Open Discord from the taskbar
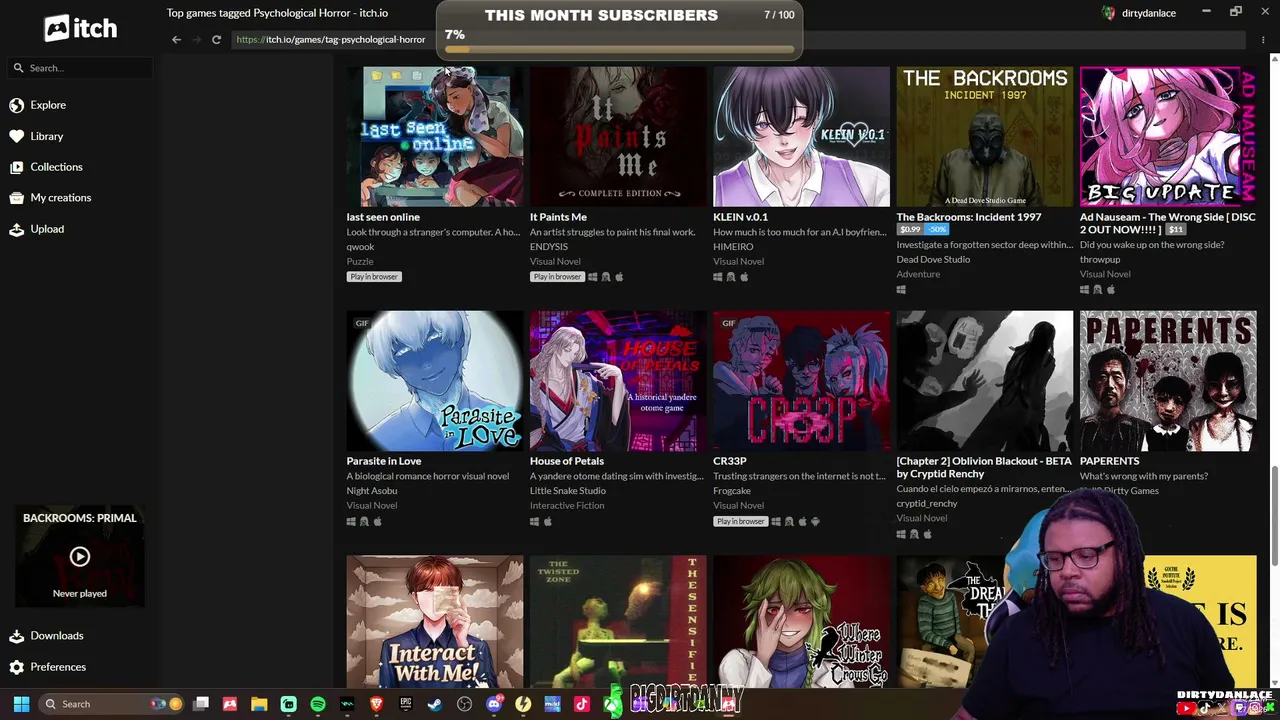The width and height of the screenshot is (1280, 720). (494, 704)
